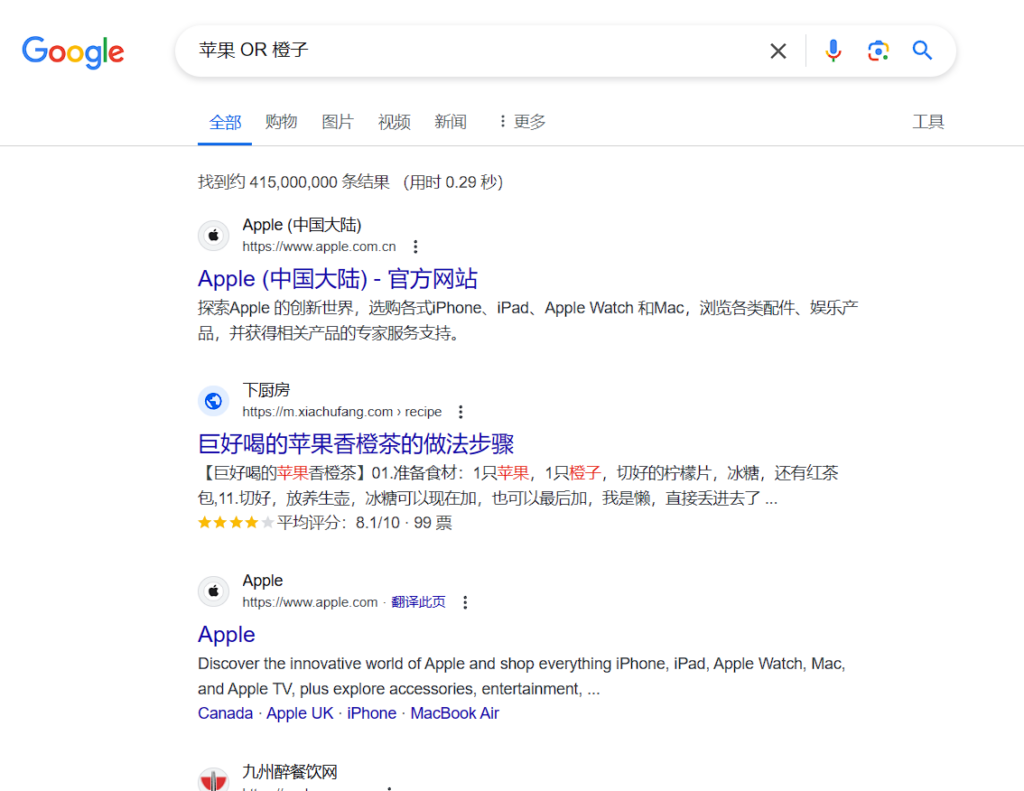The width and height of the screenshot is (1024, 791).
Task: Open the Canada sitelink
Action: [225, 713]
